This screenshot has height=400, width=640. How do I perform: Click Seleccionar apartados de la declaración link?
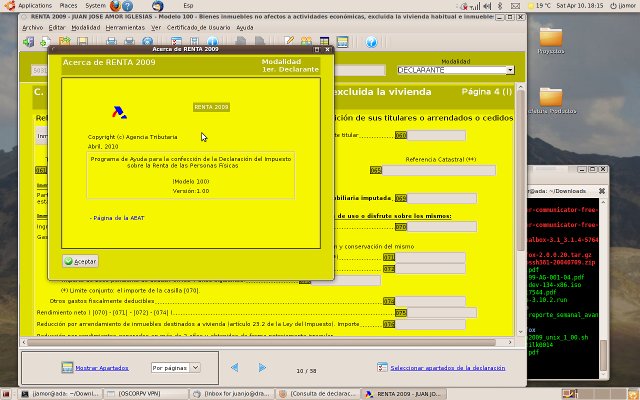[448, 368]
